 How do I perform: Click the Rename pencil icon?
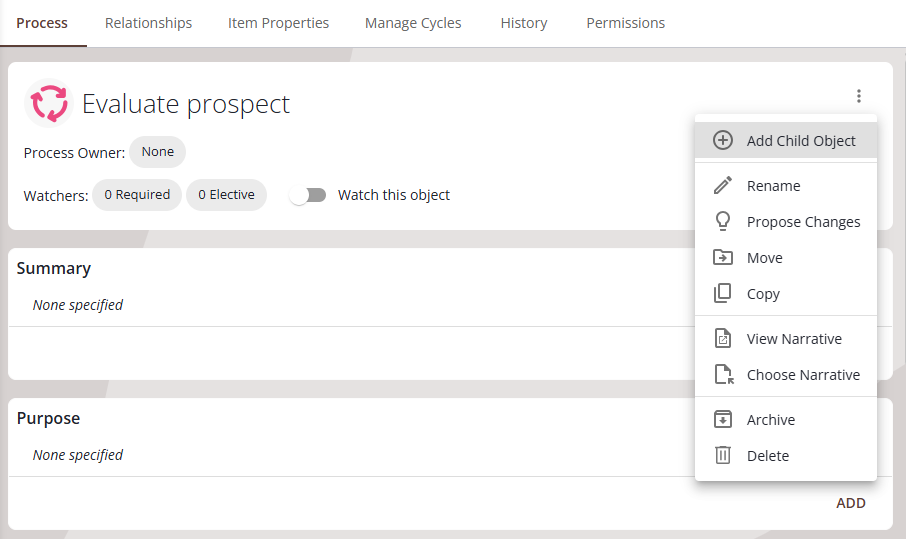click(x=723, y=186)
